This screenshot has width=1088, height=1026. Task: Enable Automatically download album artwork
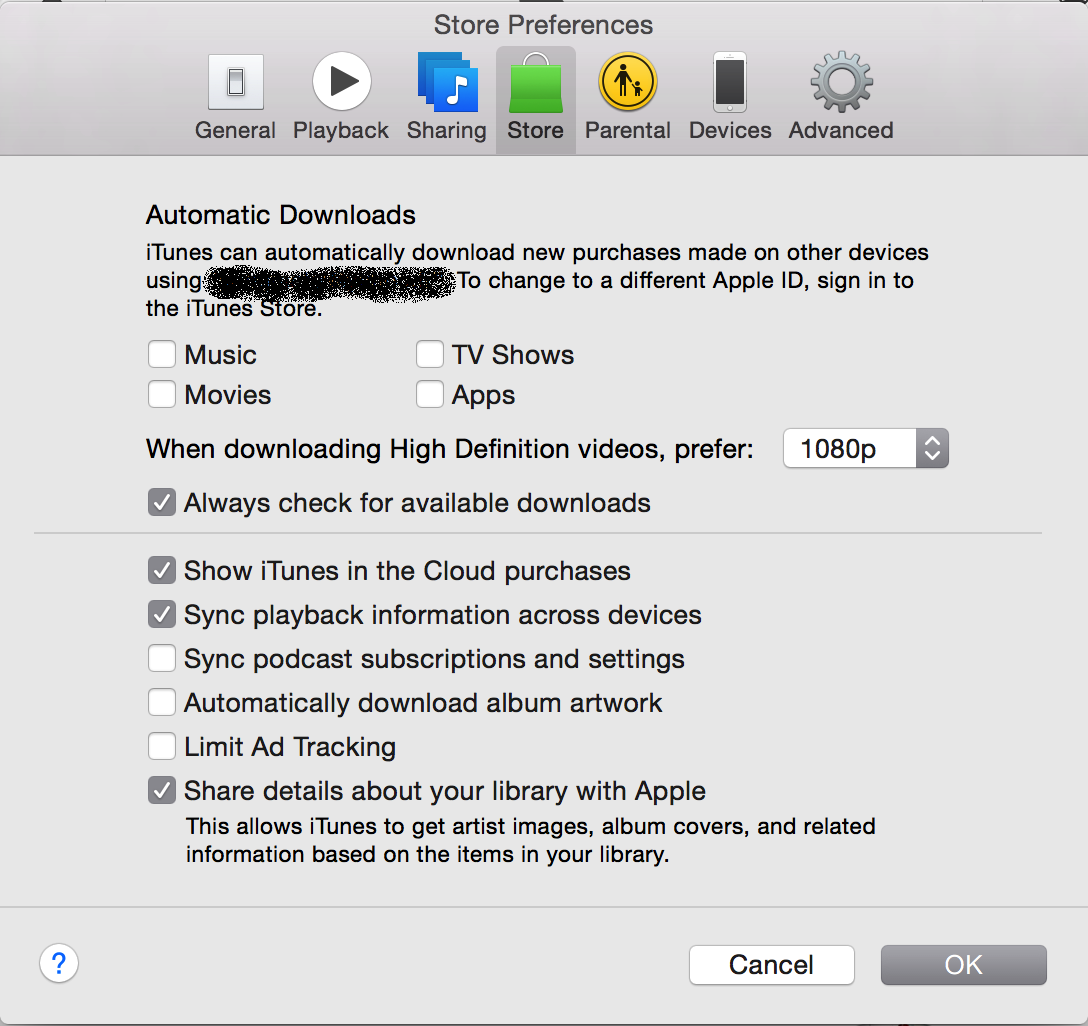click(x=162, y=703)
